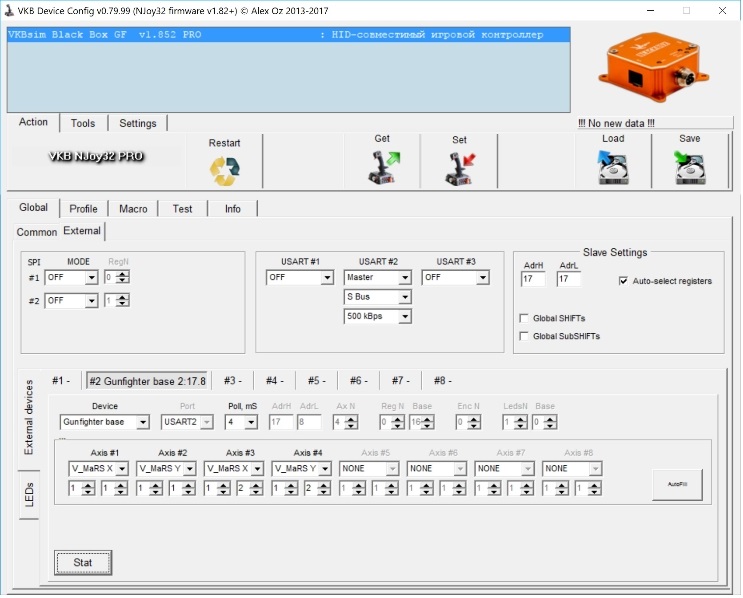The image size is (743, 598).
Task: Select the VKBsim Black Box device row
Action: 289,35
